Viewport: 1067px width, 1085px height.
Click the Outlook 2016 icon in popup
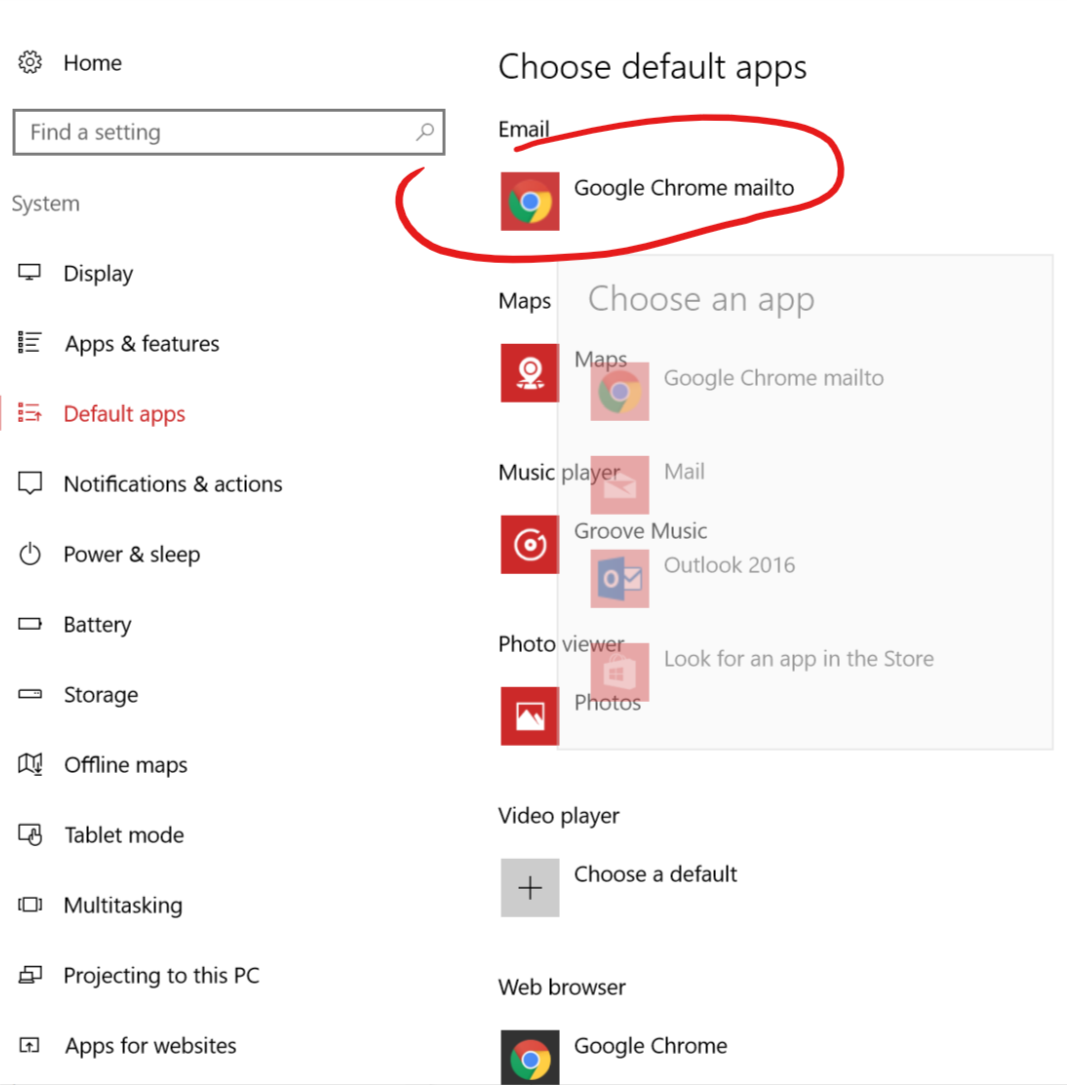(620, 578)
